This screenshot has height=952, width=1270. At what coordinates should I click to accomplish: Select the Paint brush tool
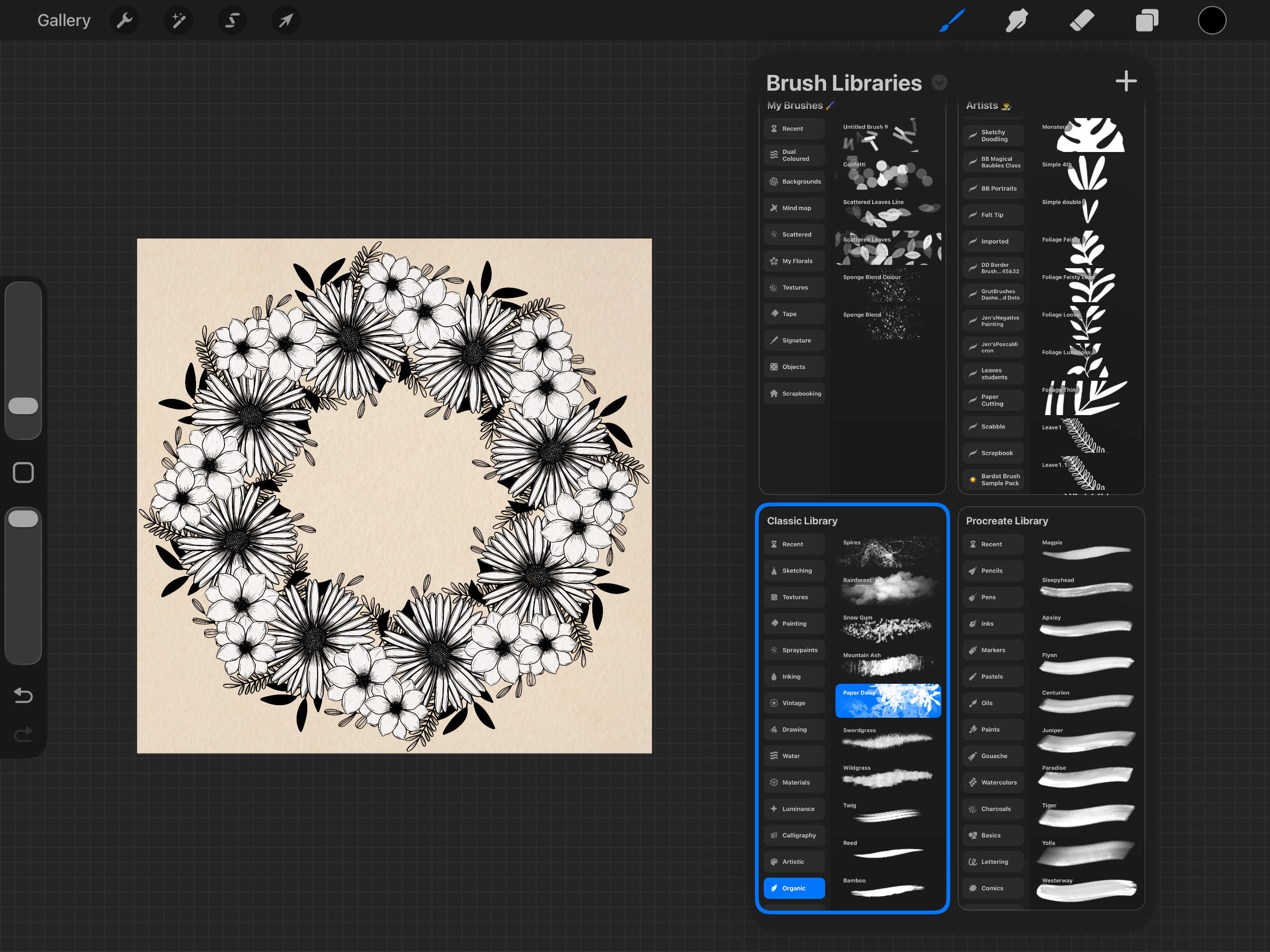click(952, 20)
